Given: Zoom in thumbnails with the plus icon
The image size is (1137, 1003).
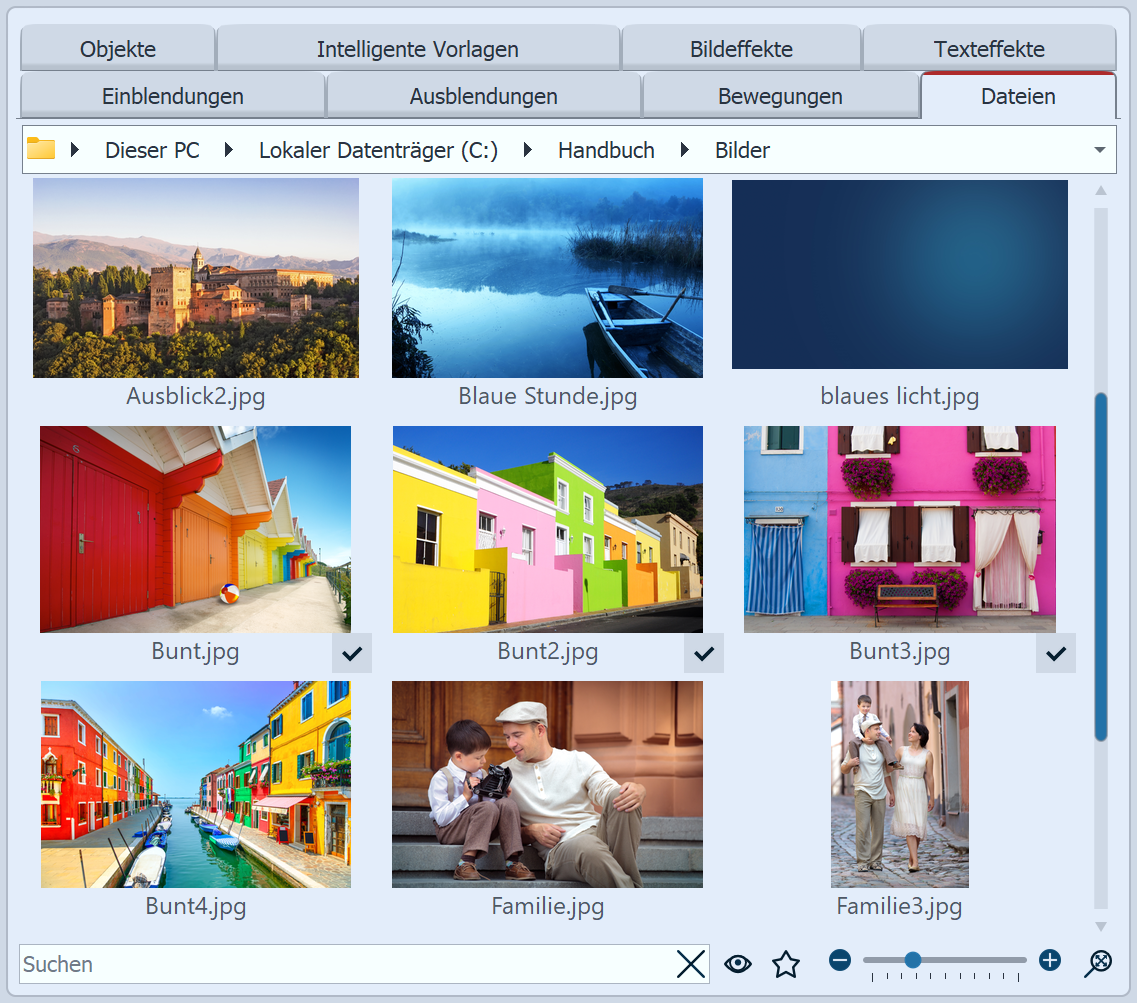Looking at the screenshot, I should click(1049, 960).
